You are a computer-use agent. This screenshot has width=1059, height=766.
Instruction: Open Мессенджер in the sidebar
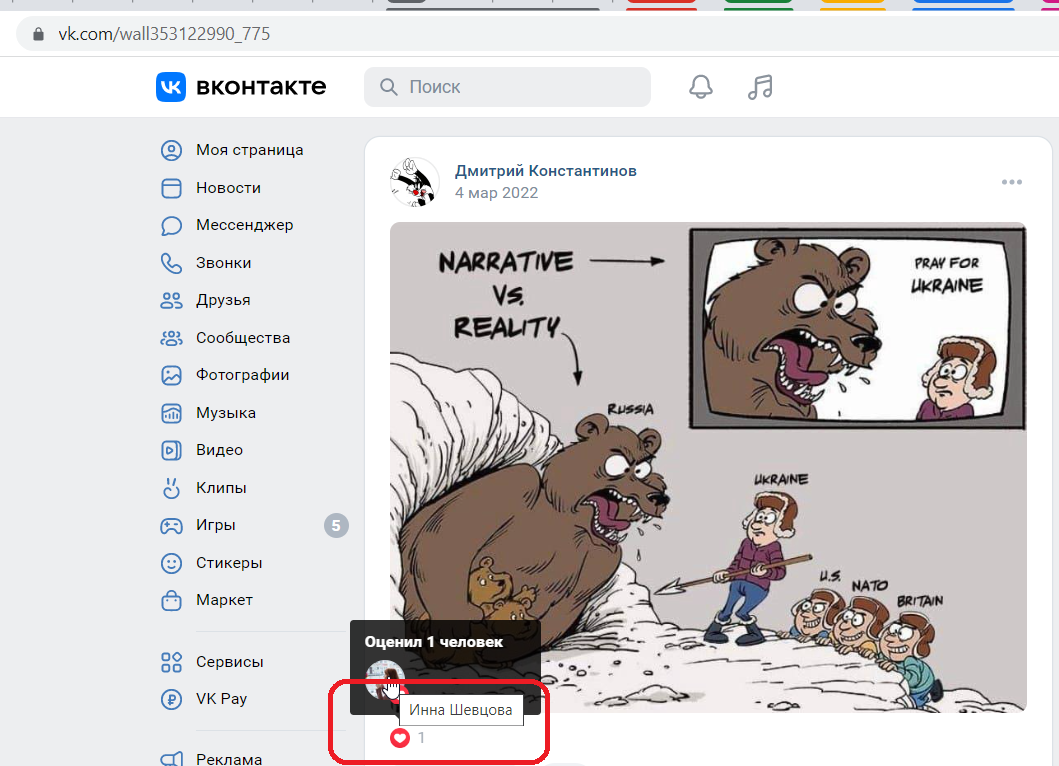click(244, 225)
